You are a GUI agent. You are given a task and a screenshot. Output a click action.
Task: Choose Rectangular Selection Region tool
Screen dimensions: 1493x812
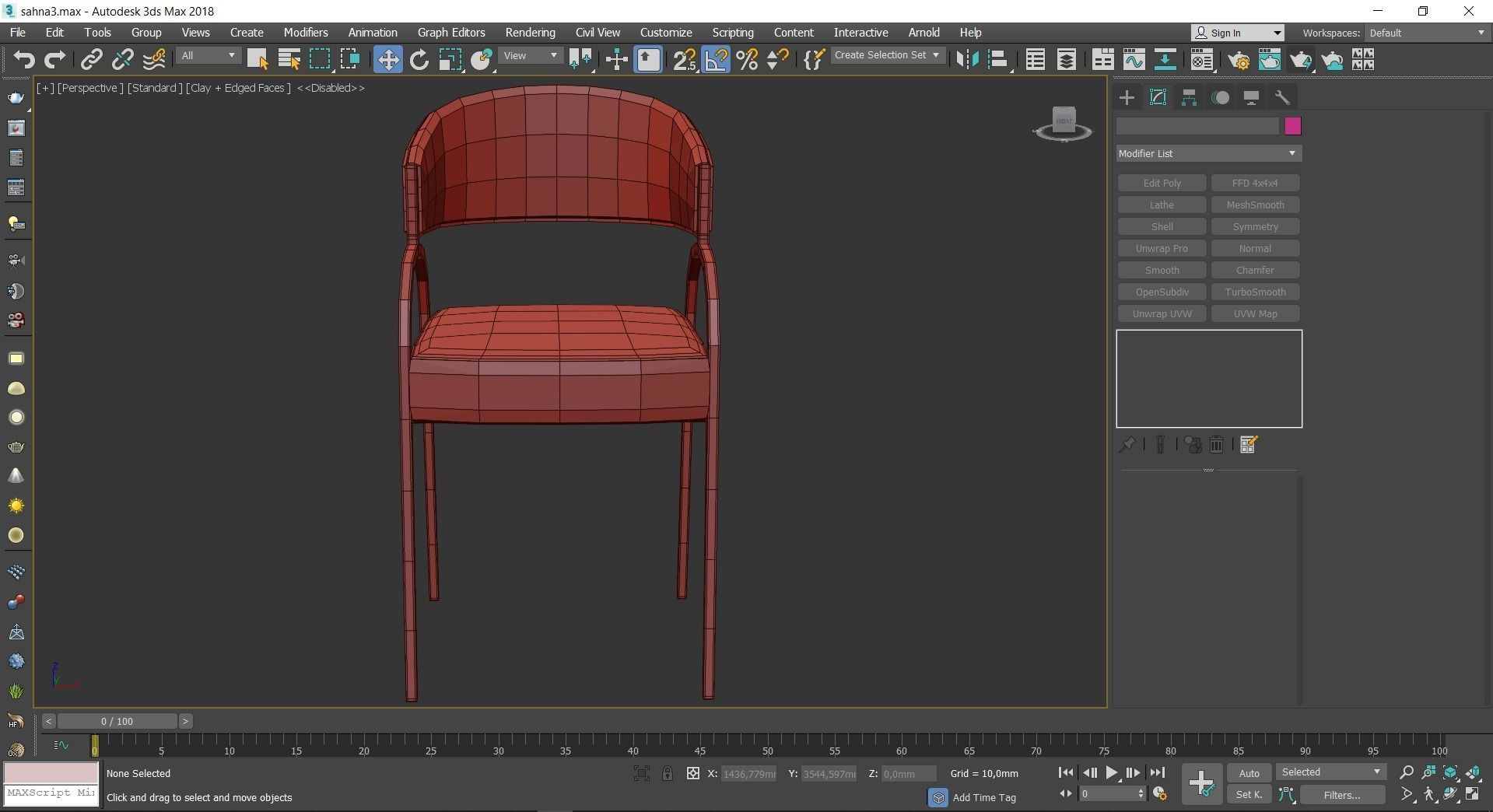[320, 60]
